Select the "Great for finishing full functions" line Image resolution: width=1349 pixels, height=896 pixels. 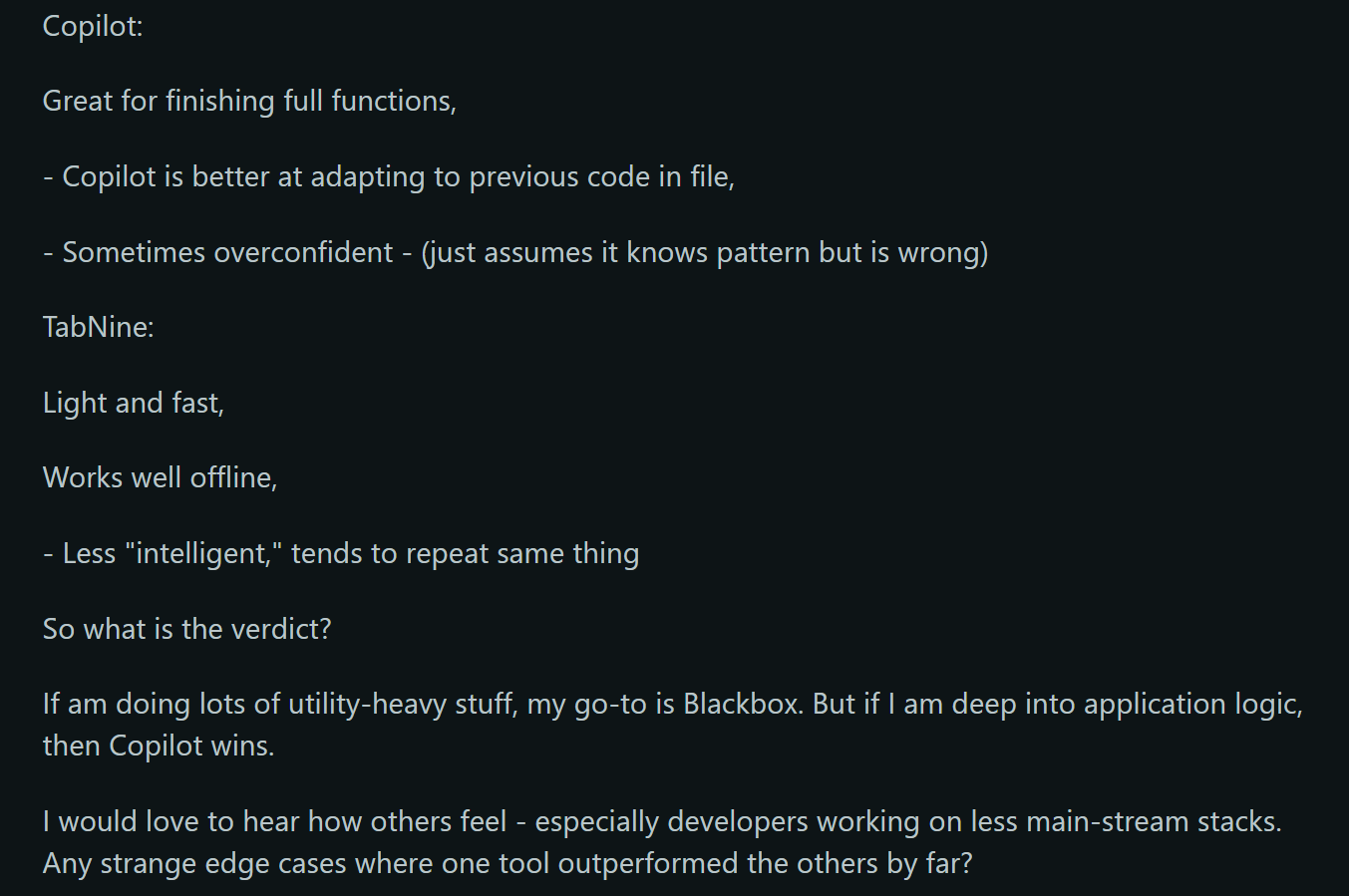point(249,102)
